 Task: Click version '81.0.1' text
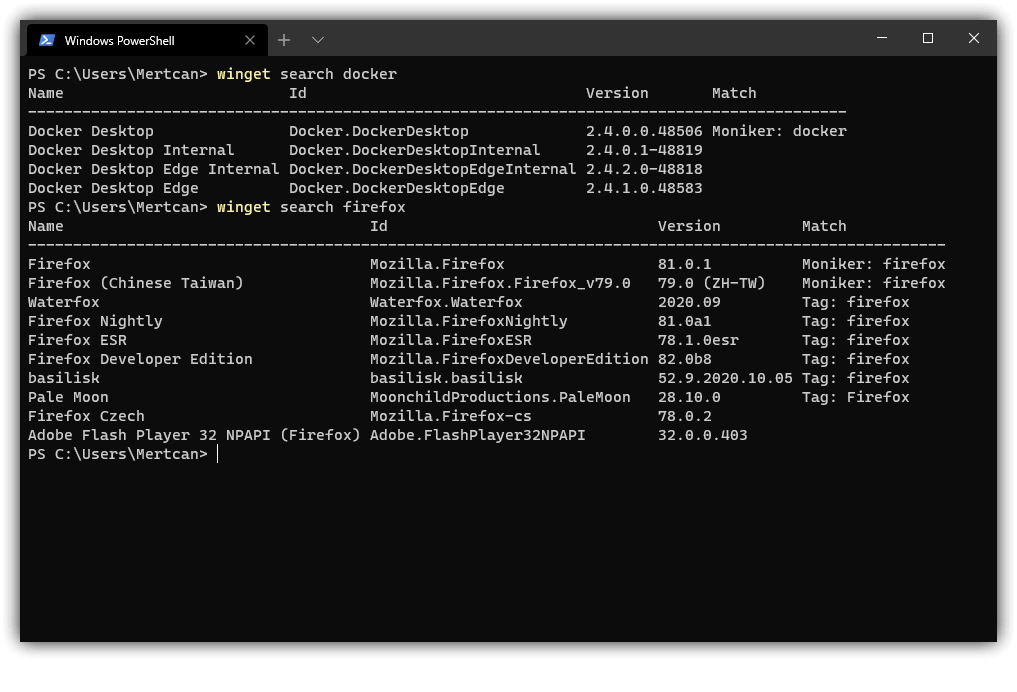pyautogui.click(x=684, y=264)
